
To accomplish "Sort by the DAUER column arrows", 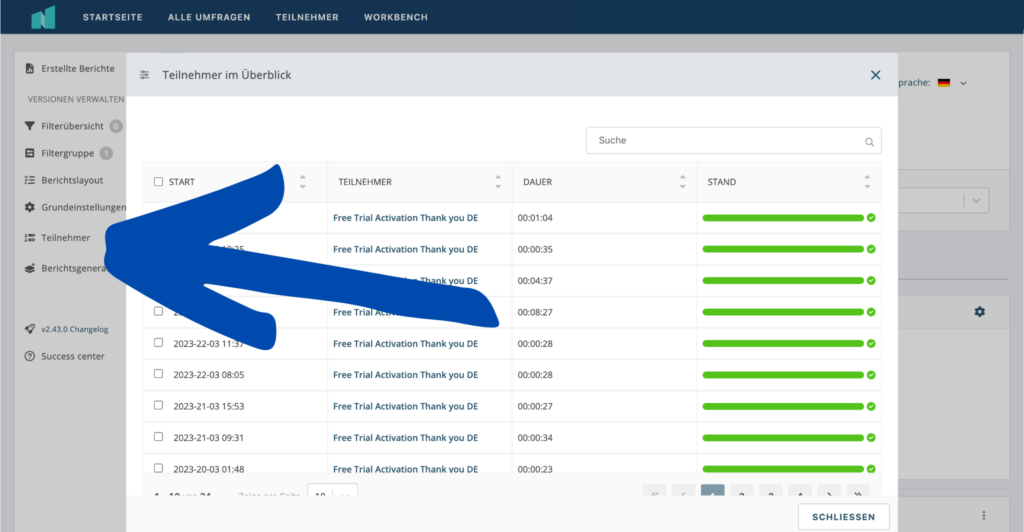I will (683, 182).
